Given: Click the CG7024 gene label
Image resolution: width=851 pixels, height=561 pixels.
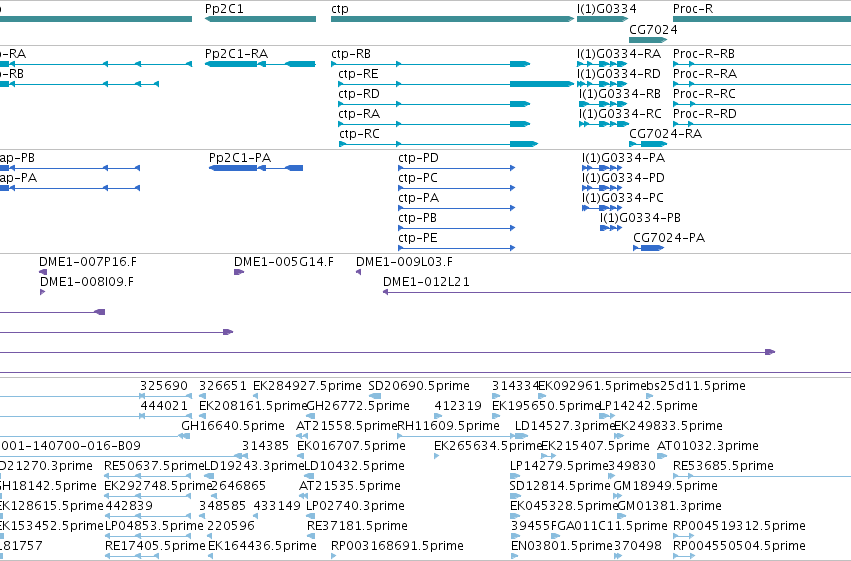Looking at the screenshot, I should click(653, 29).
